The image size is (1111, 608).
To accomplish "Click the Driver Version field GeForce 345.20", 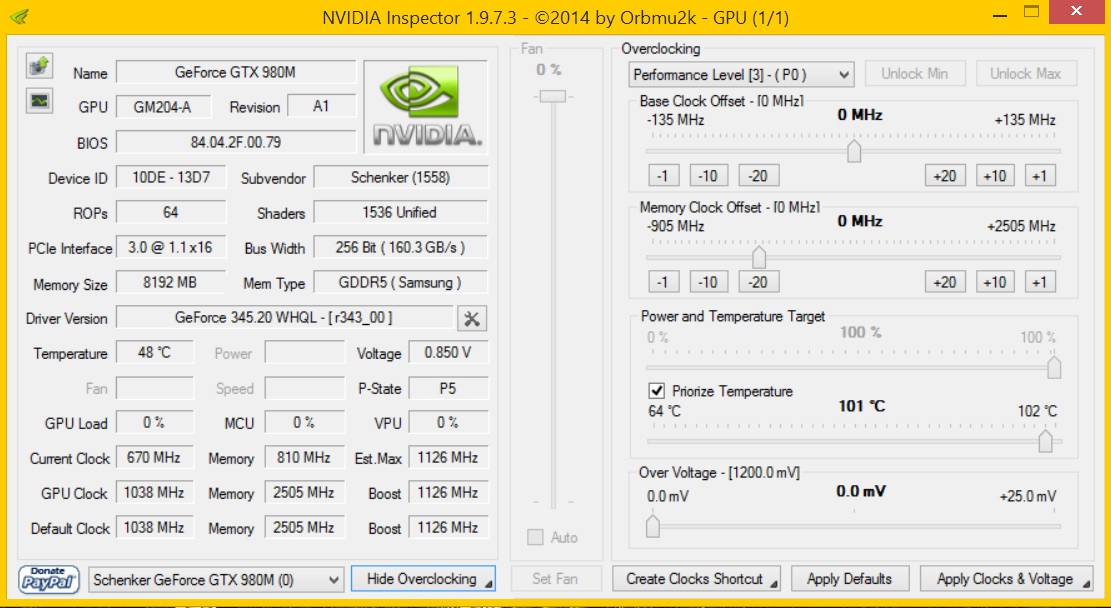I will point(284,317).
